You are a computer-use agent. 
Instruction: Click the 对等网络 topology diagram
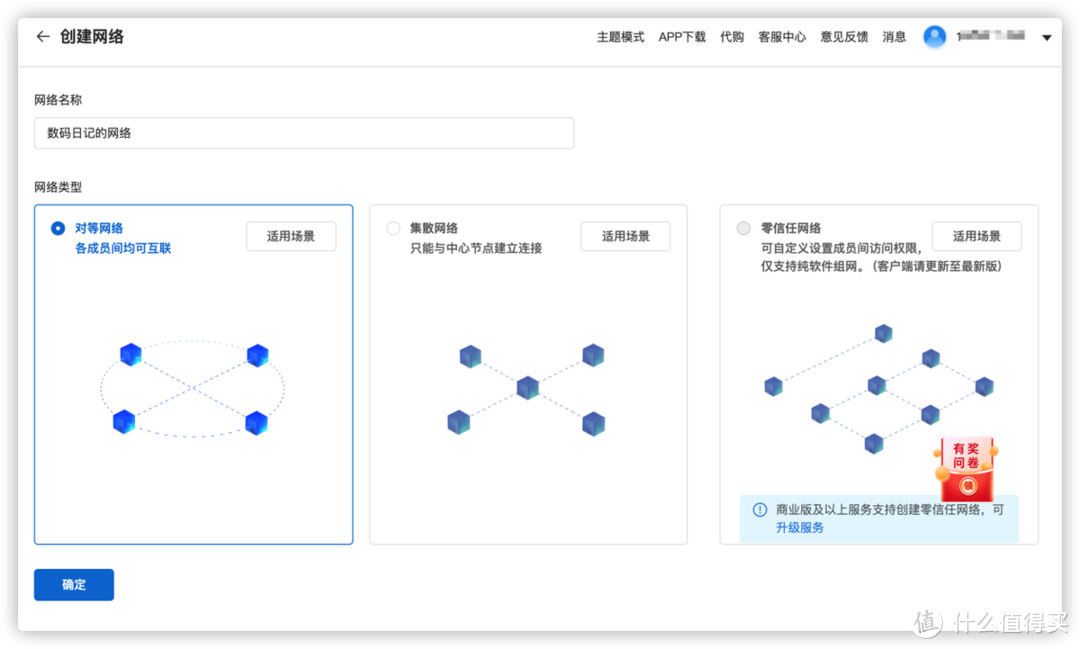(x=192, y=388)
